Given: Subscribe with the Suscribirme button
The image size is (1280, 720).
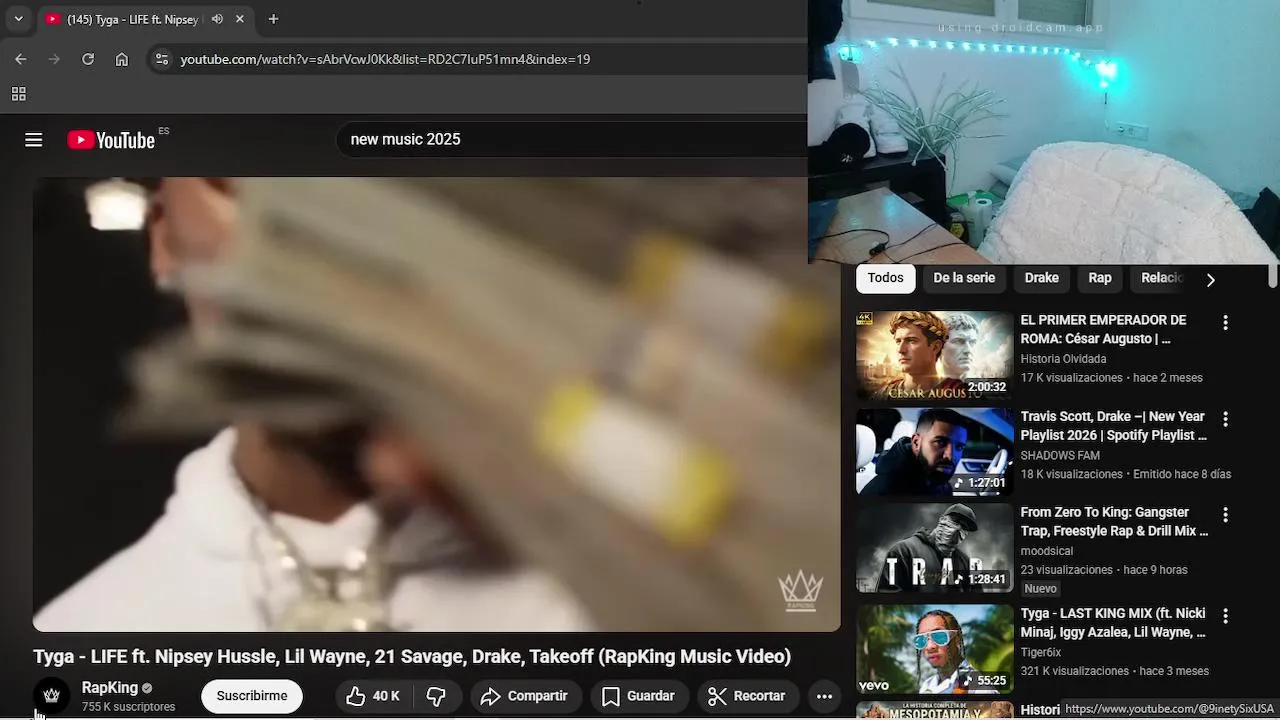Looking at the screenshot, I should click(x=252, y=696).
